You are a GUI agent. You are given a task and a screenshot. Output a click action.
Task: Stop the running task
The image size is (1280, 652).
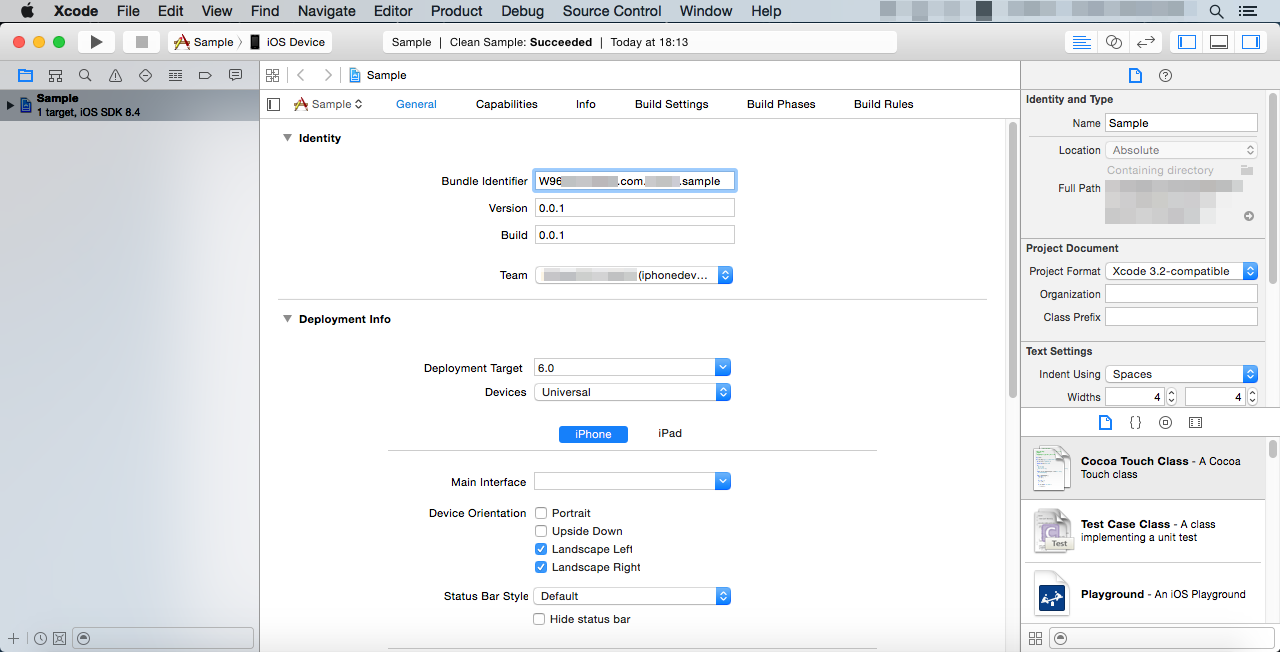tap(141, 42)
